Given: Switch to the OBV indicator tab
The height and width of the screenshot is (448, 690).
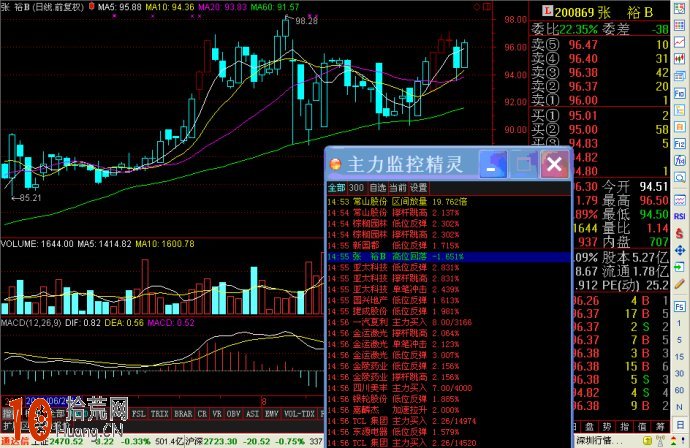Looking at the screenshot, I should point(233,414).
